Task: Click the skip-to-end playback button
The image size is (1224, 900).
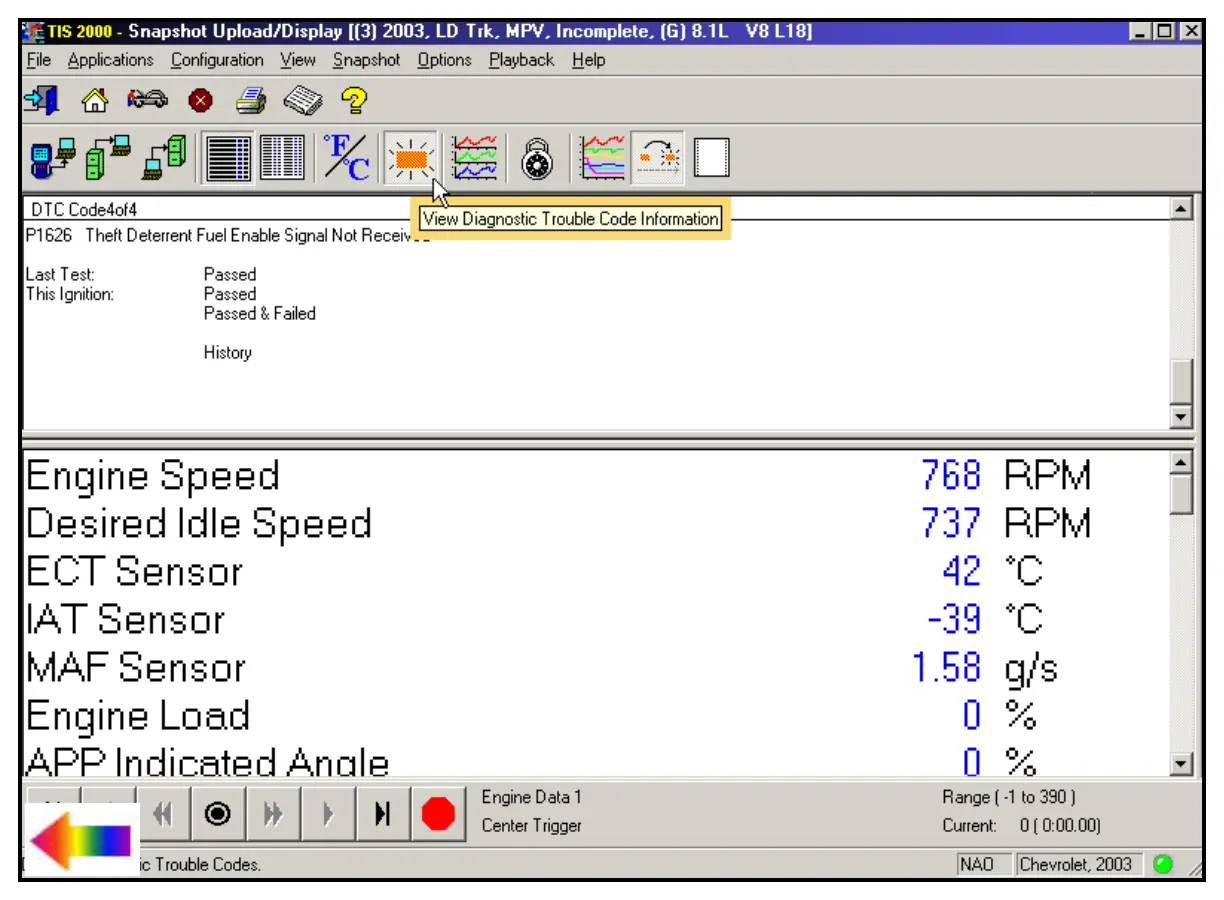Action: point(381,815)
